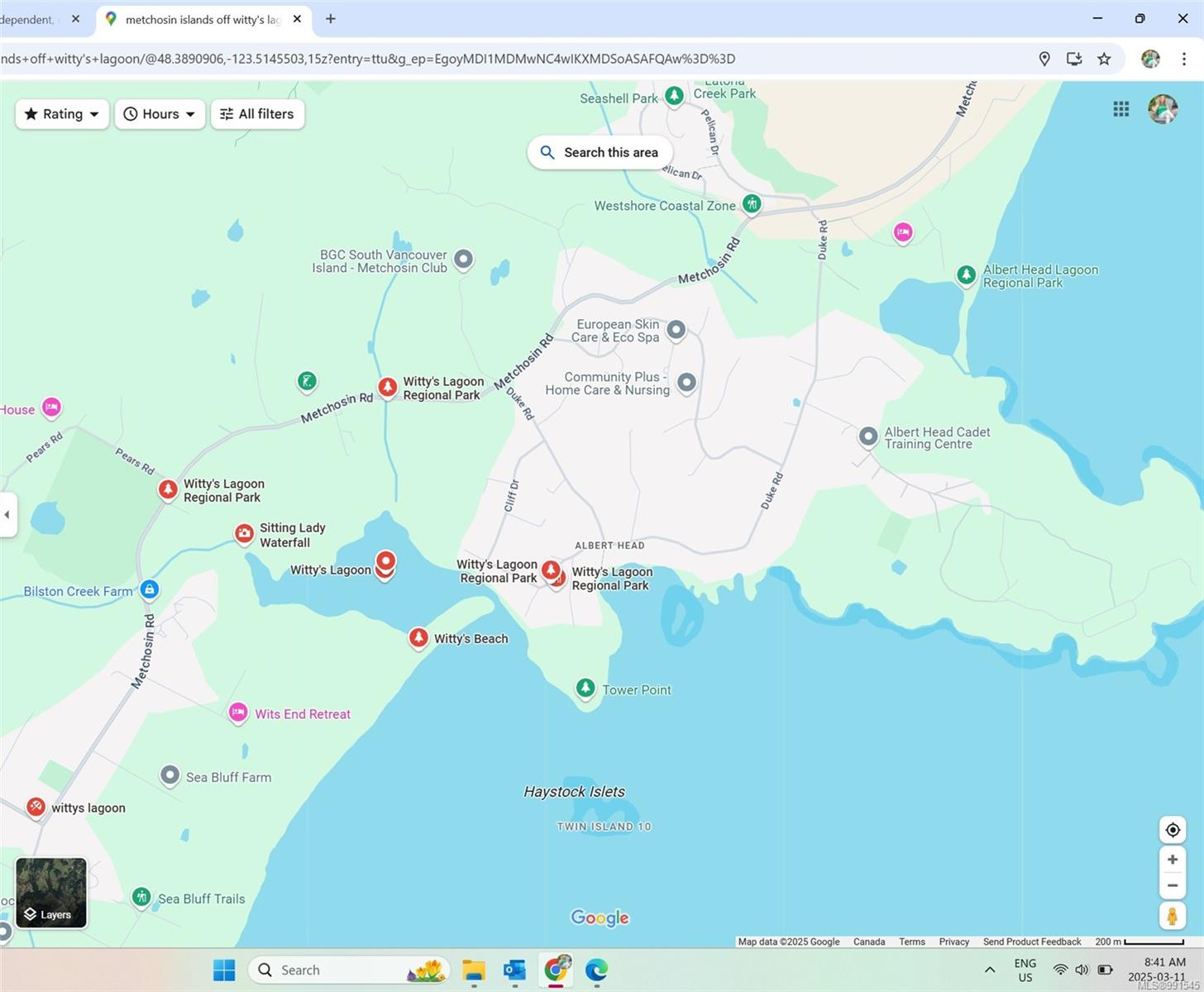The height and width of the screenshot is (992, 1204).
Task: Click the Witty's Lagoon Regional Park pin by Albert Head
Action: [x=551, y=570]
